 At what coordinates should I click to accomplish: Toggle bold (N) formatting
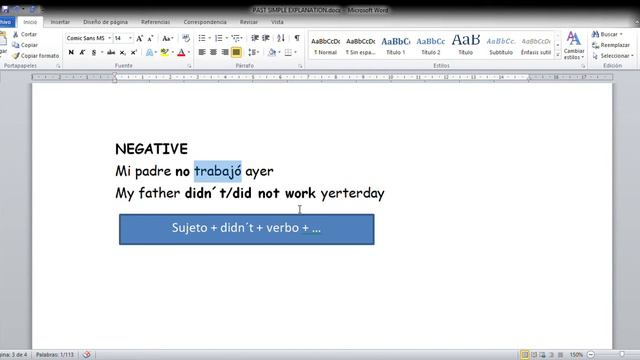tap(71, 52)
